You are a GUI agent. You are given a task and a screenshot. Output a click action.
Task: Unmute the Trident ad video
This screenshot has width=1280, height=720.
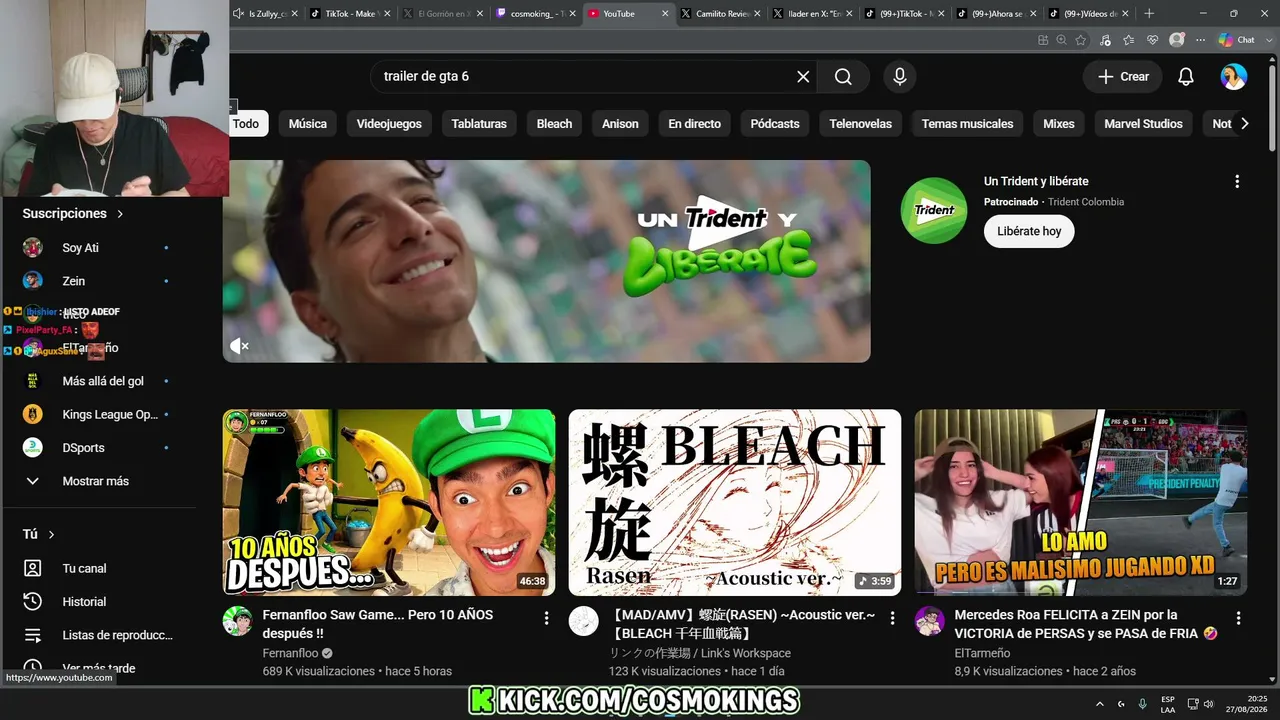(239, 346)
